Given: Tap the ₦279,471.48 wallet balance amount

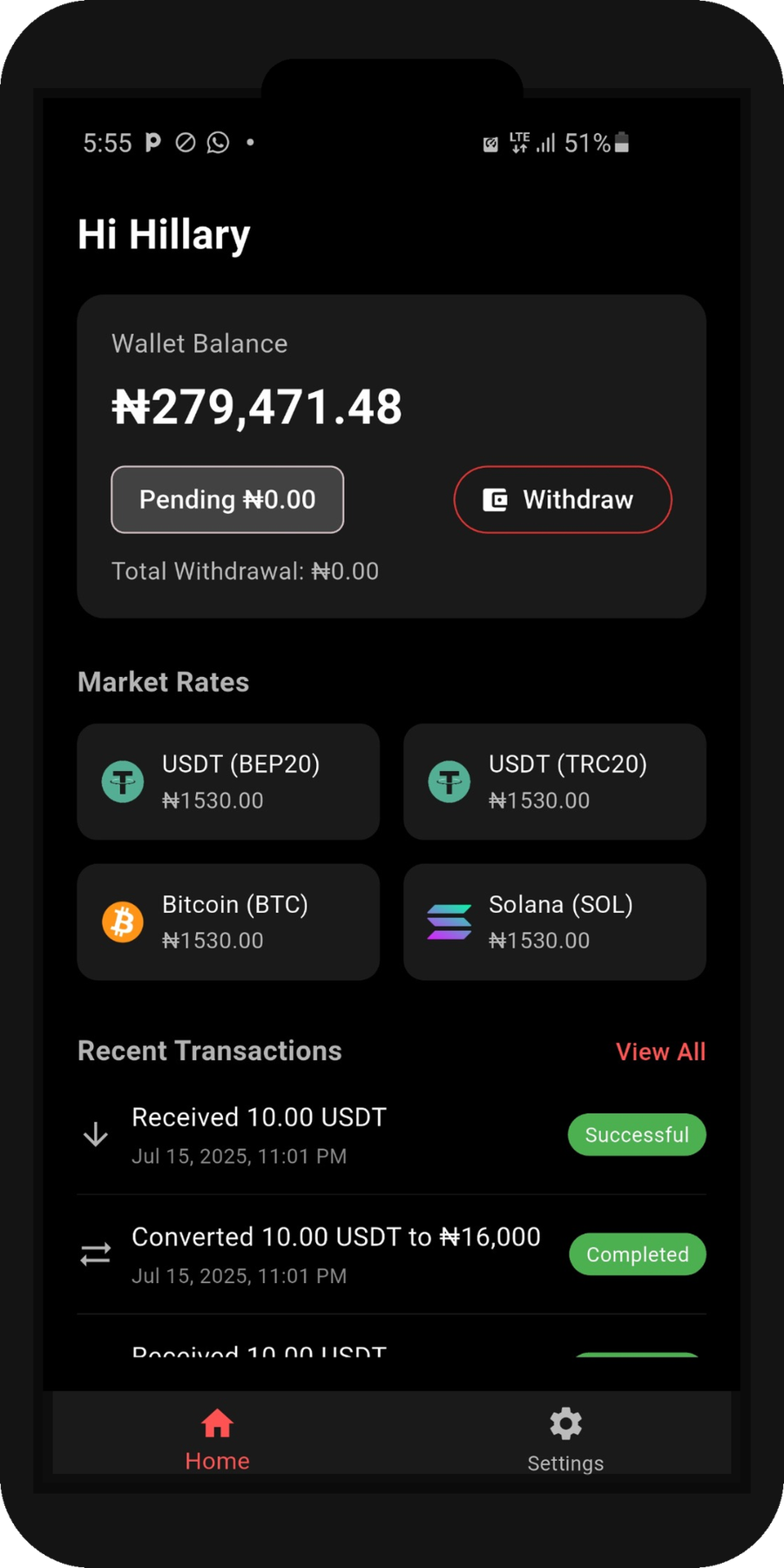Looking at the screenshot, I should tap(257, 407).
